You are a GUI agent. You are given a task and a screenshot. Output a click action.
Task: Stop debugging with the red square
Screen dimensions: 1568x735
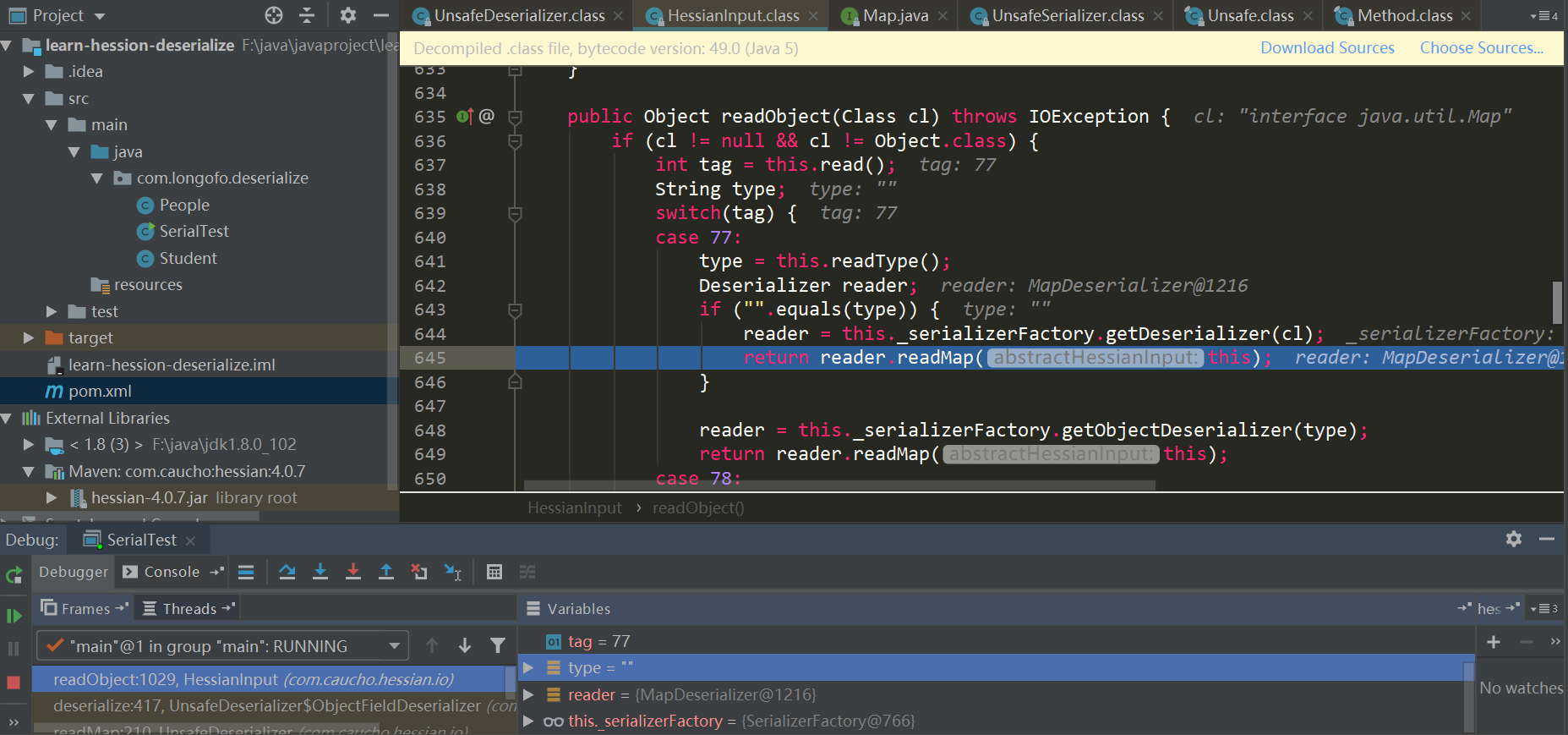click(14, 683)
